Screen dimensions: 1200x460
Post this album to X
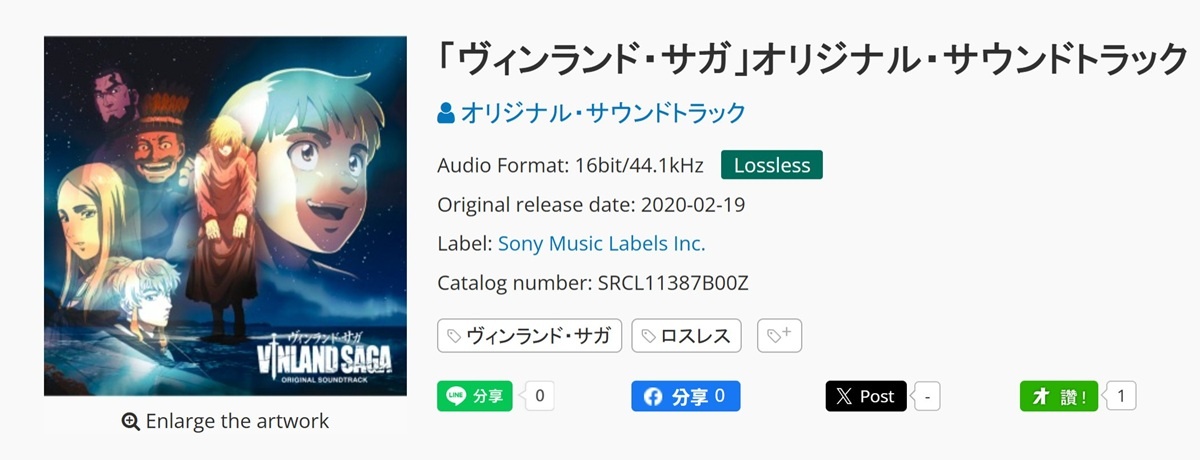point(866,397)
